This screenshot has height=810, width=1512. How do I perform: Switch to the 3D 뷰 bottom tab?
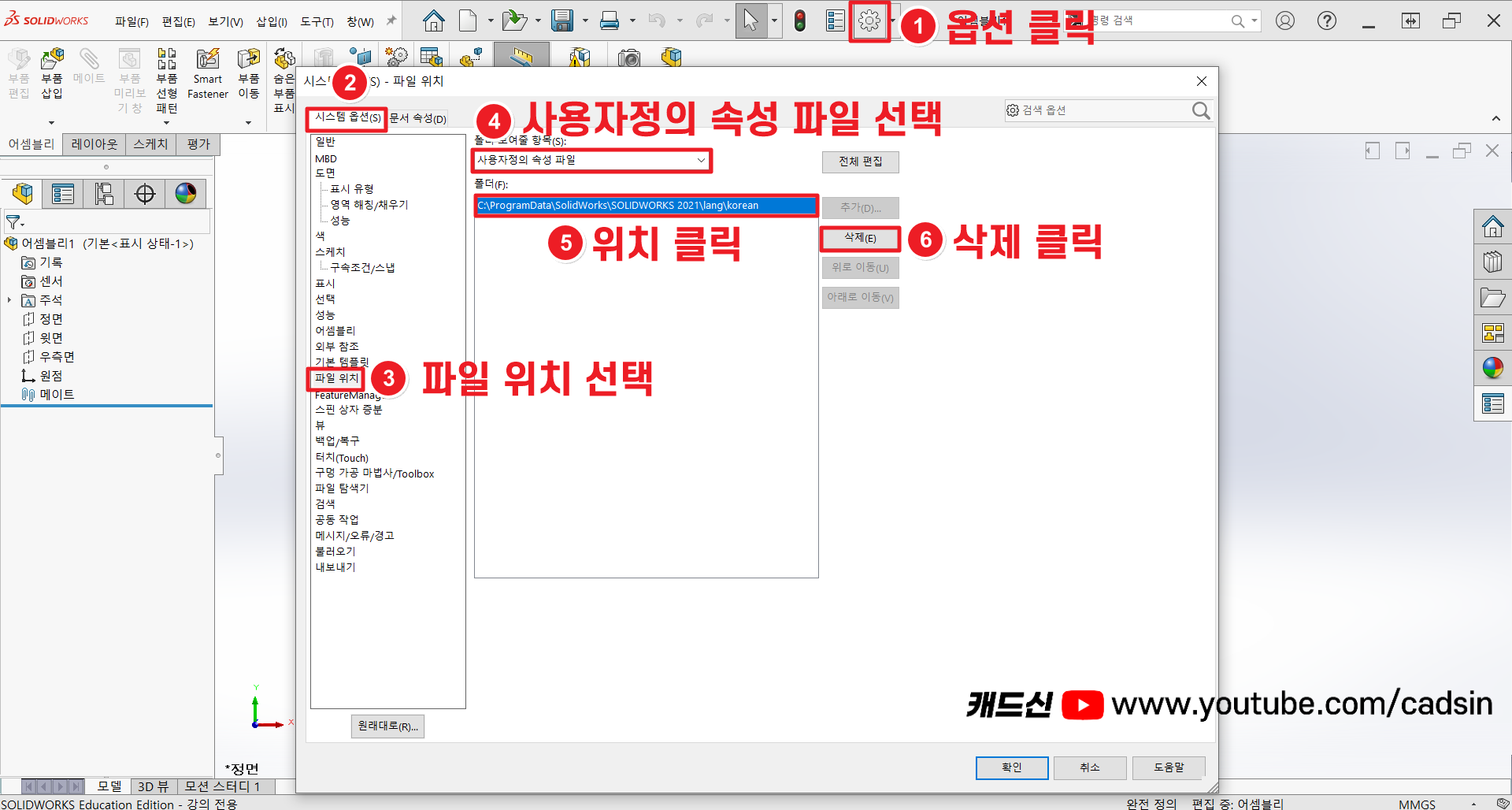coord(153,786)
